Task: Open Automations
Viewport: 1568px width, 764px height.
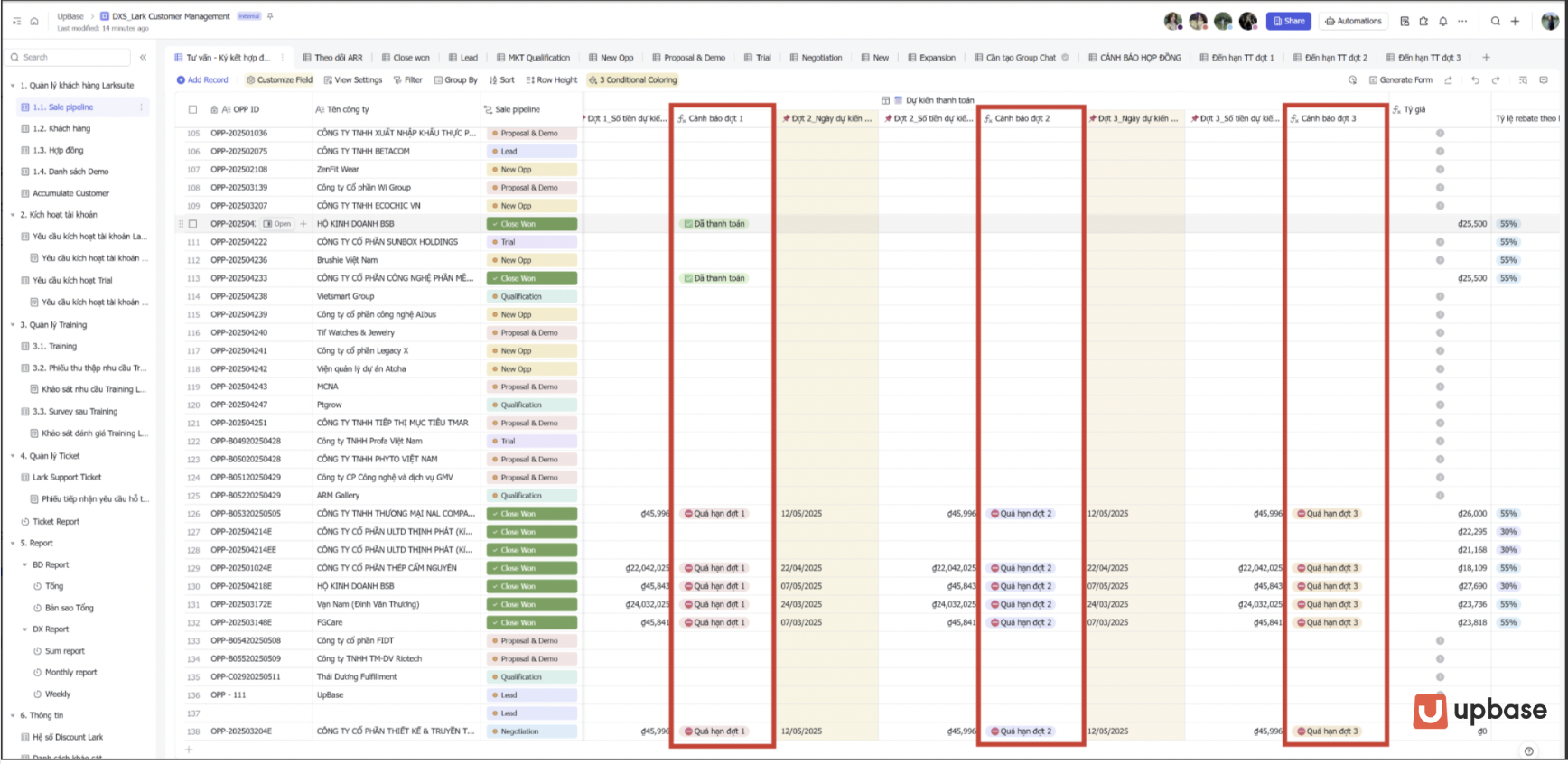Action: coord(1353,21)
